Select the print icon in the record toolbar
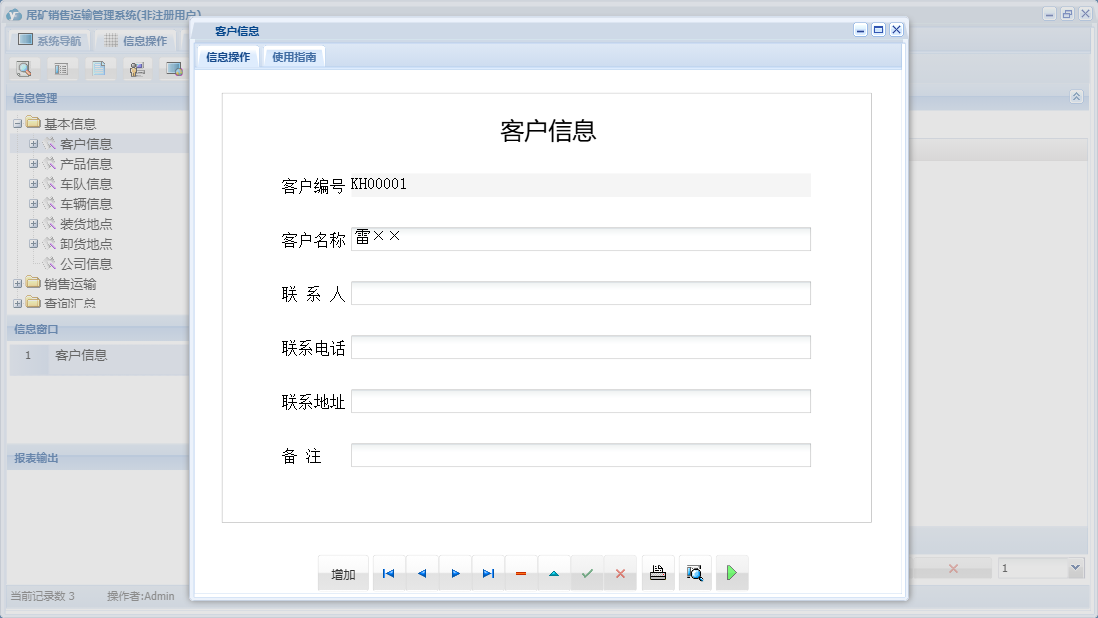 pos(658,573)
